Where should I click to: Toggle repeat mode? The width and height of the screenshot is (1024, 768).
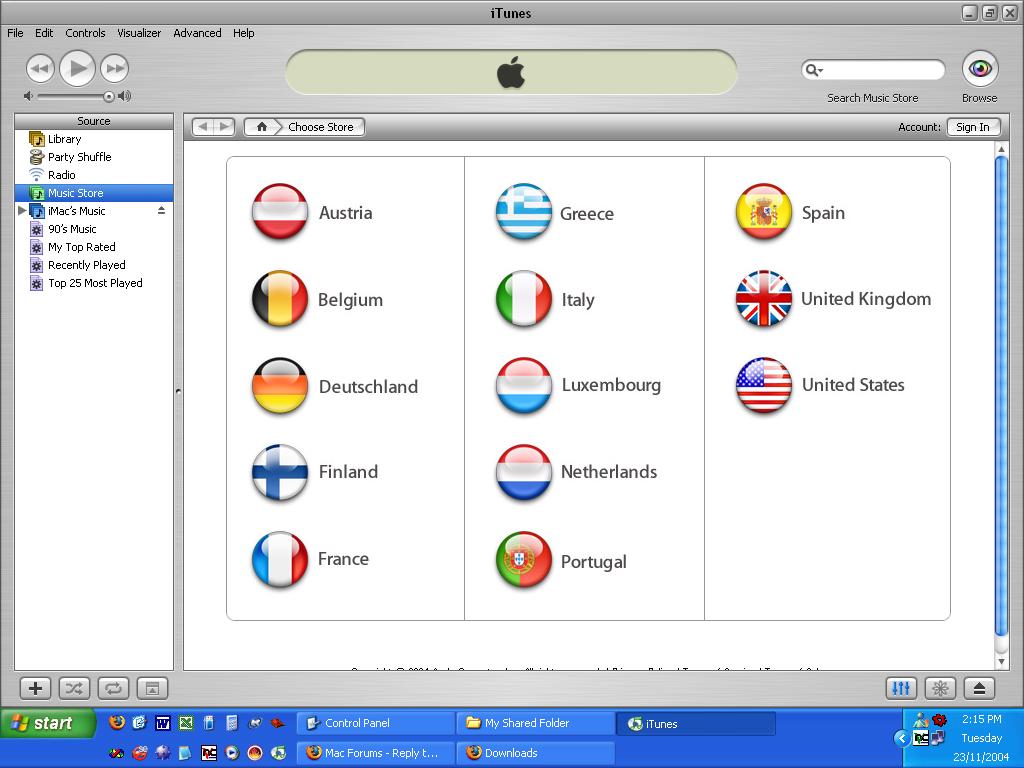click(113, 688)
